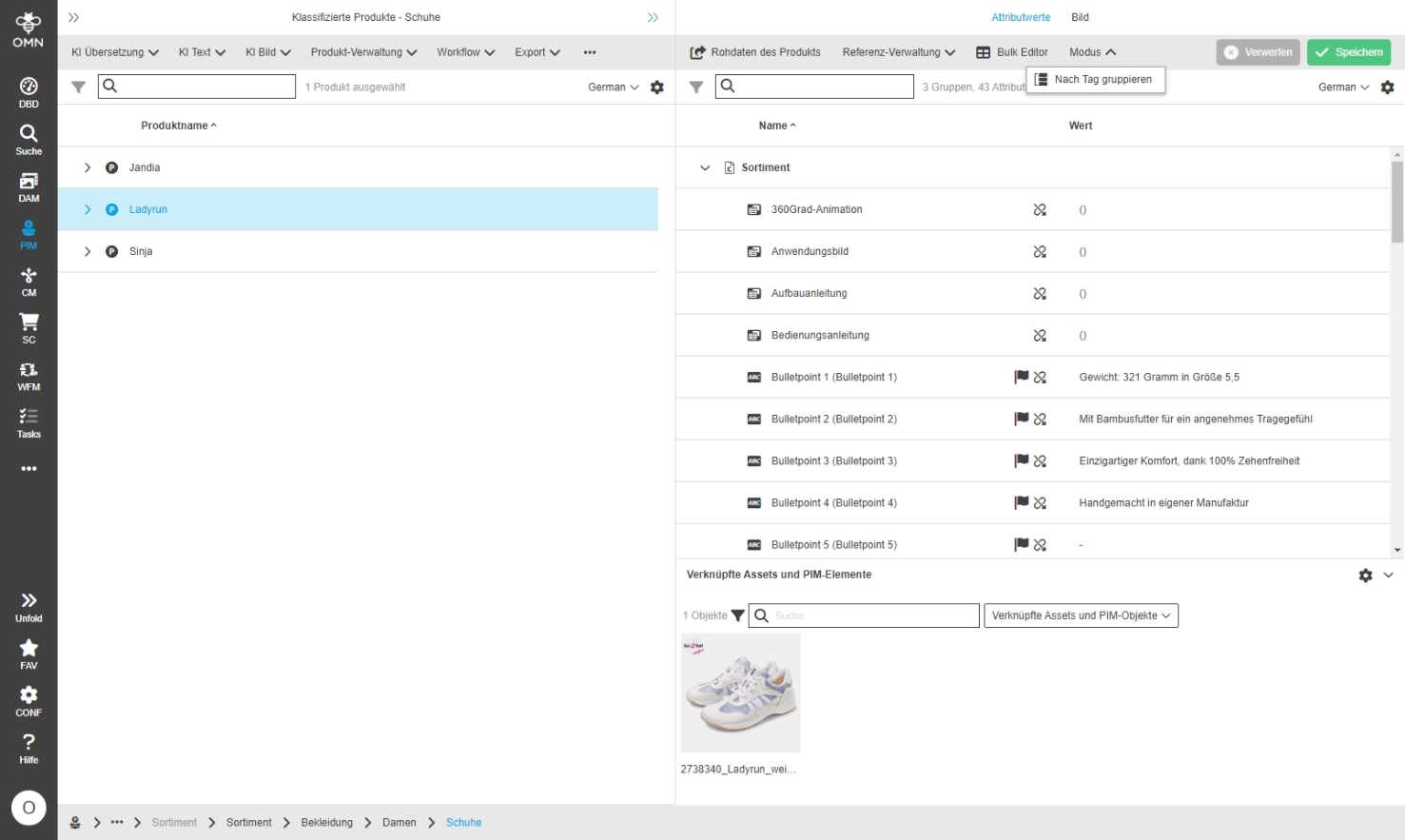Open the user profile avatar circle

[29, 808]
